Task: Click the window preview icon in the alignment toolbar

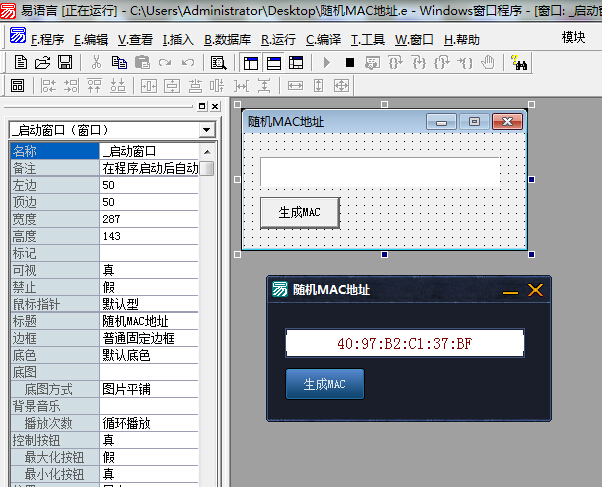Action: click(x=17, y=86)
